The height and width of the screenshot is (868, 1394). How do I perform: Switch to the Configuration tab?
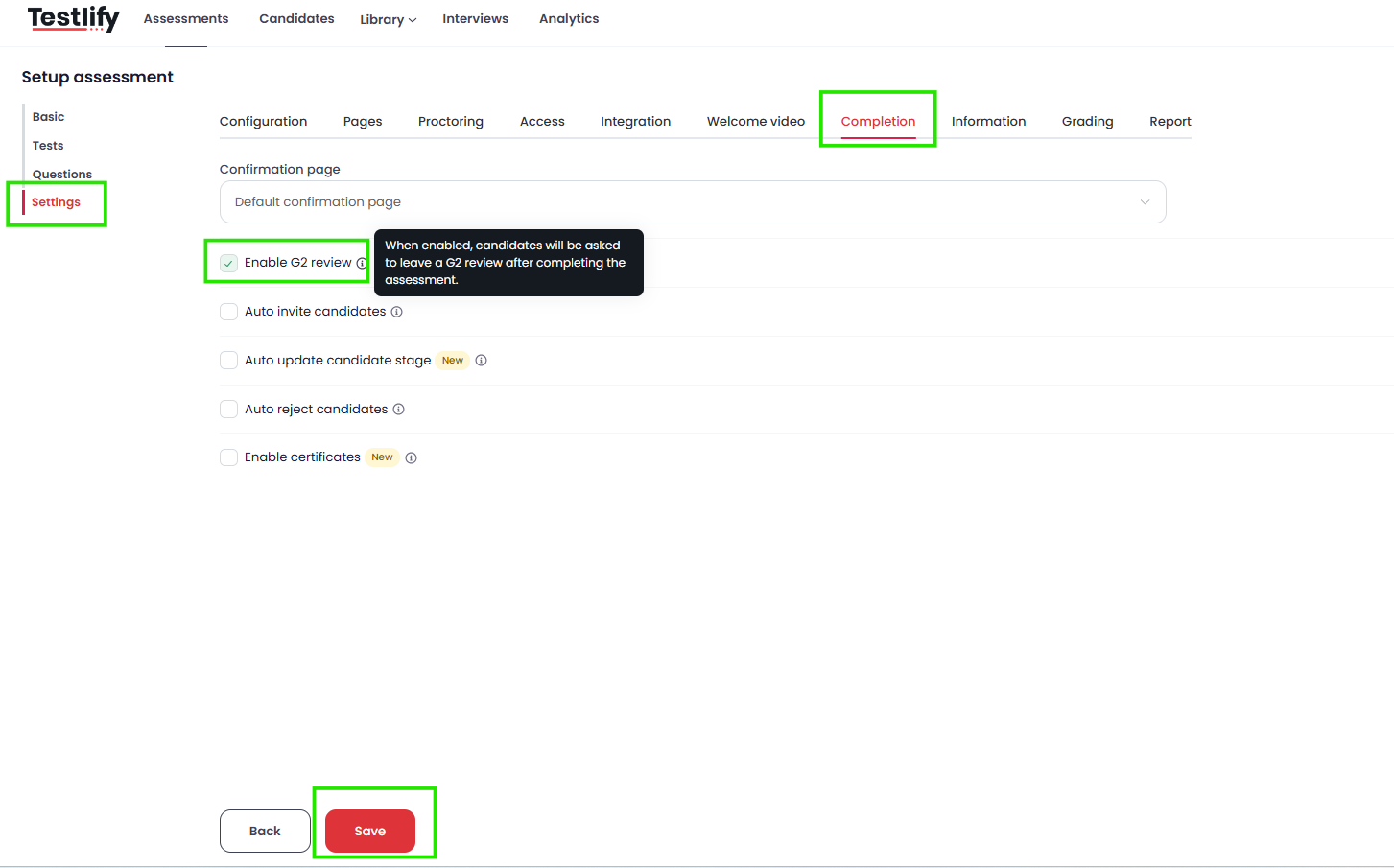tap(263, 122)
